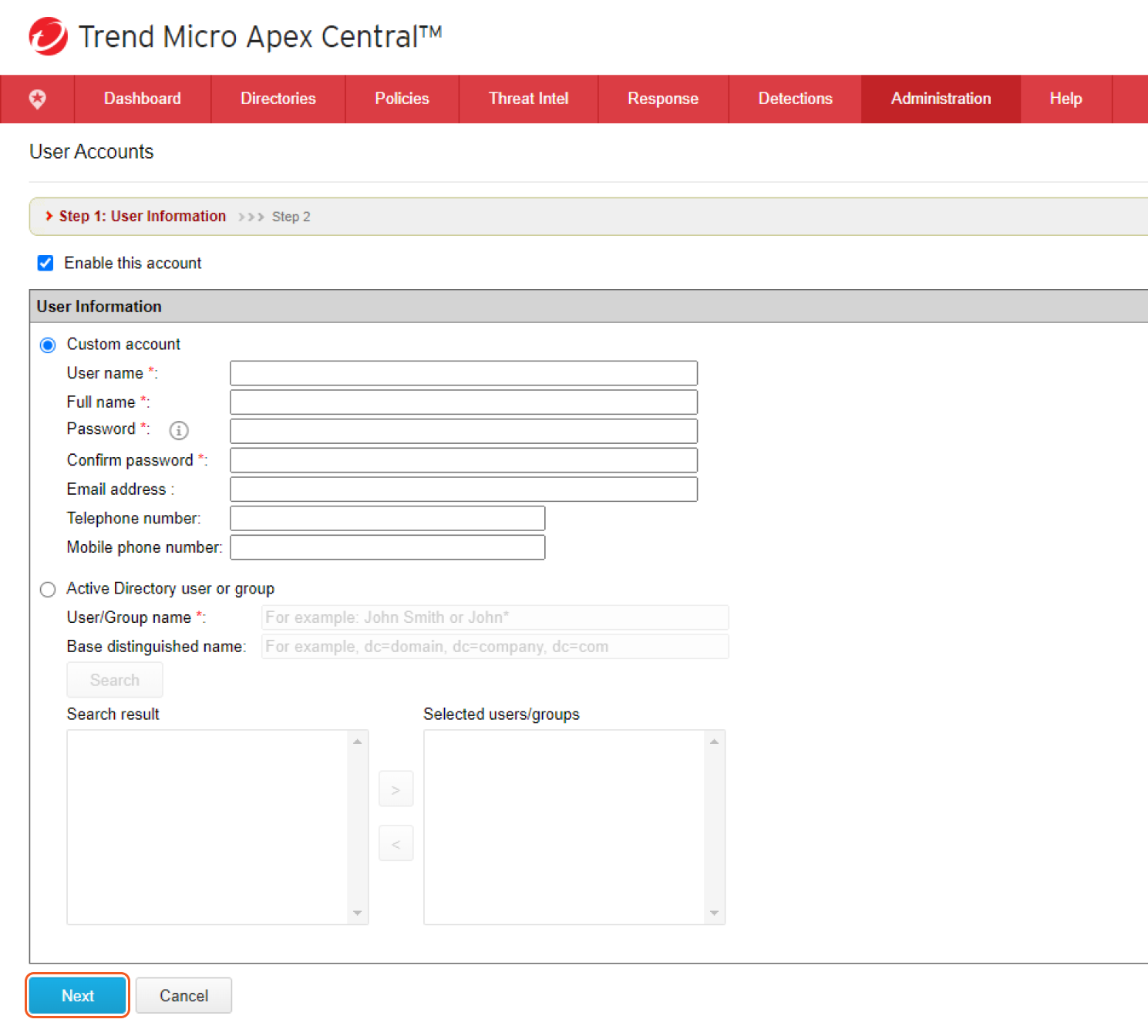Expand the Policies menu
This screenshot has height=1036, width=1148.
point(402,99)
